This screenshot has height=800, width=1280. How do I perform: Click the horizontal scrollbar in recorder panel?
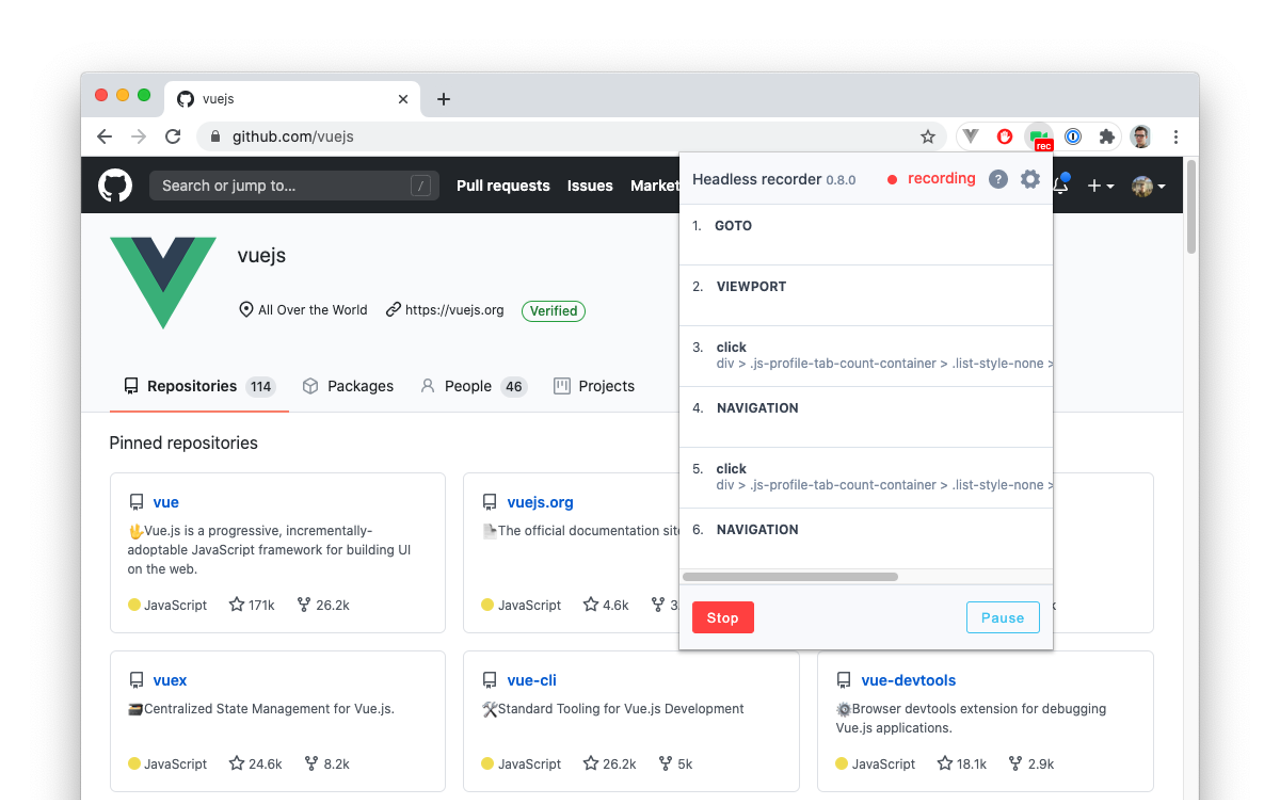(x=790, y=577)
